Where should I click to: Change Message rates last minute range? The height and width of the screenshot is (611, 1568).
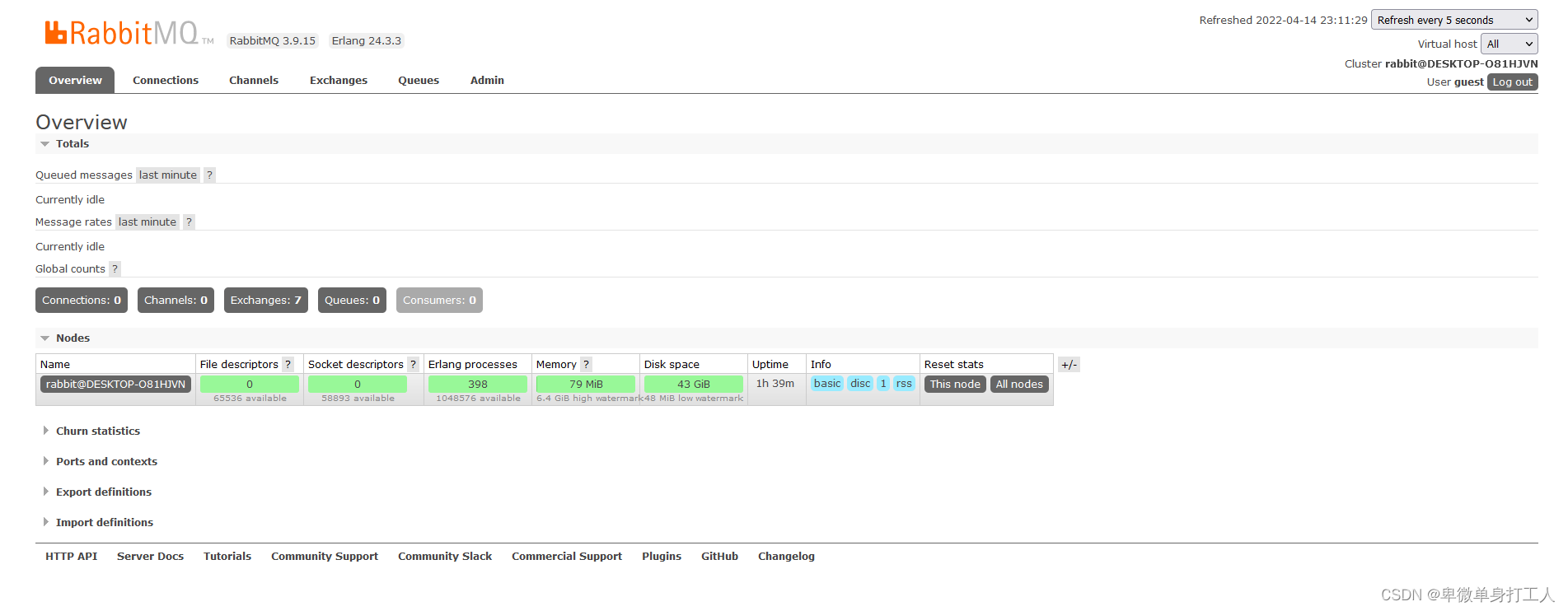click(x=147, y=222)
